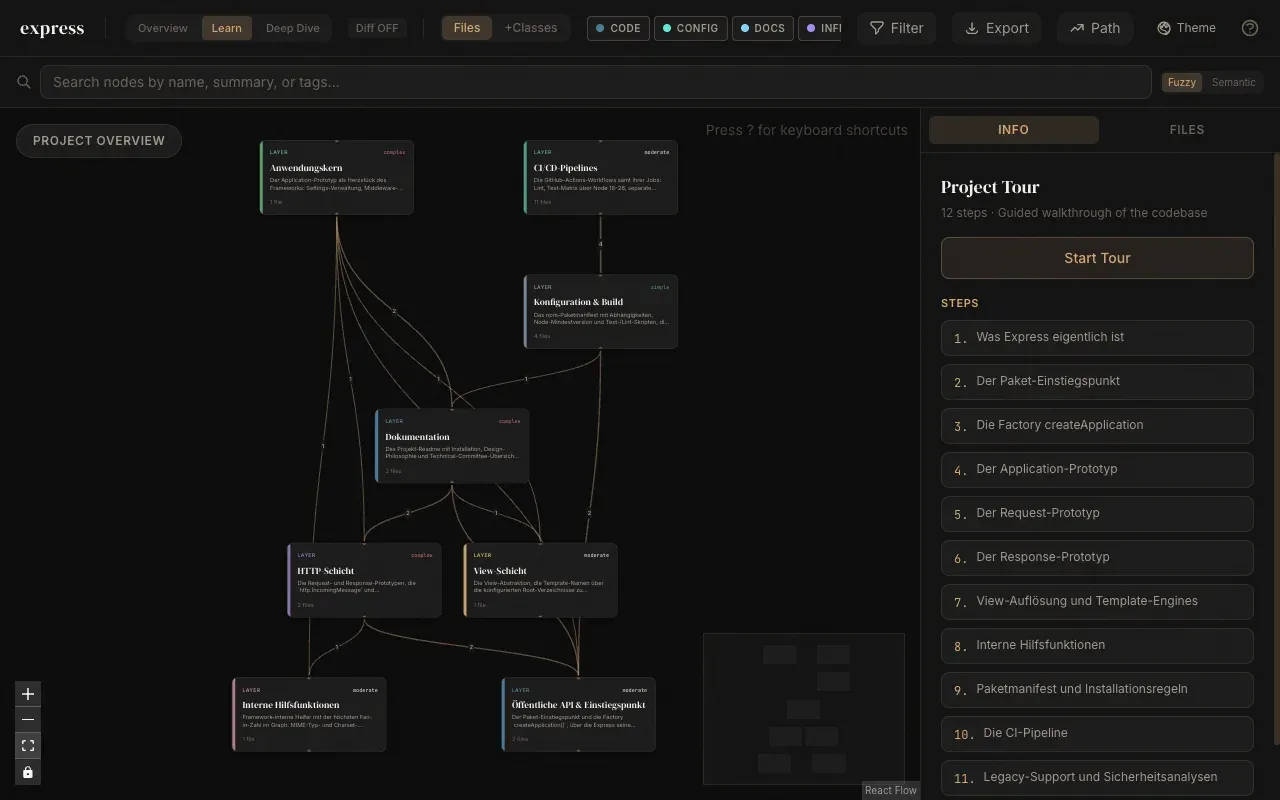Viewport: 1280px width, 800px height.
Task: Select the HTTP-Schicht layer node
Action: [364, 580]
